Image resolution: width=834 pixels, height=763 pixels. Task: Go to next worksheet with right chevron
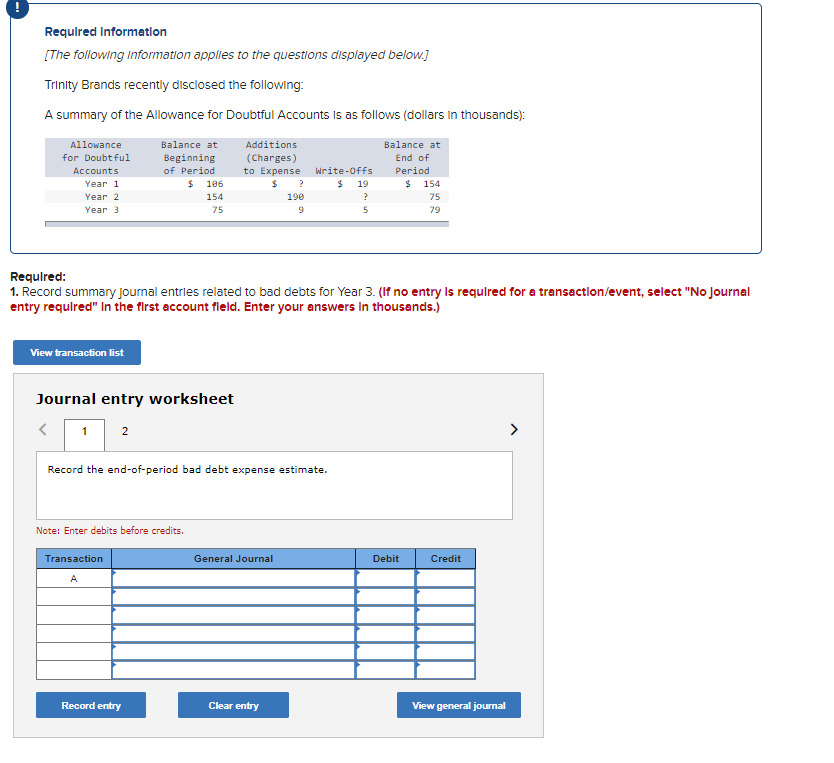[x=514, y=430]
